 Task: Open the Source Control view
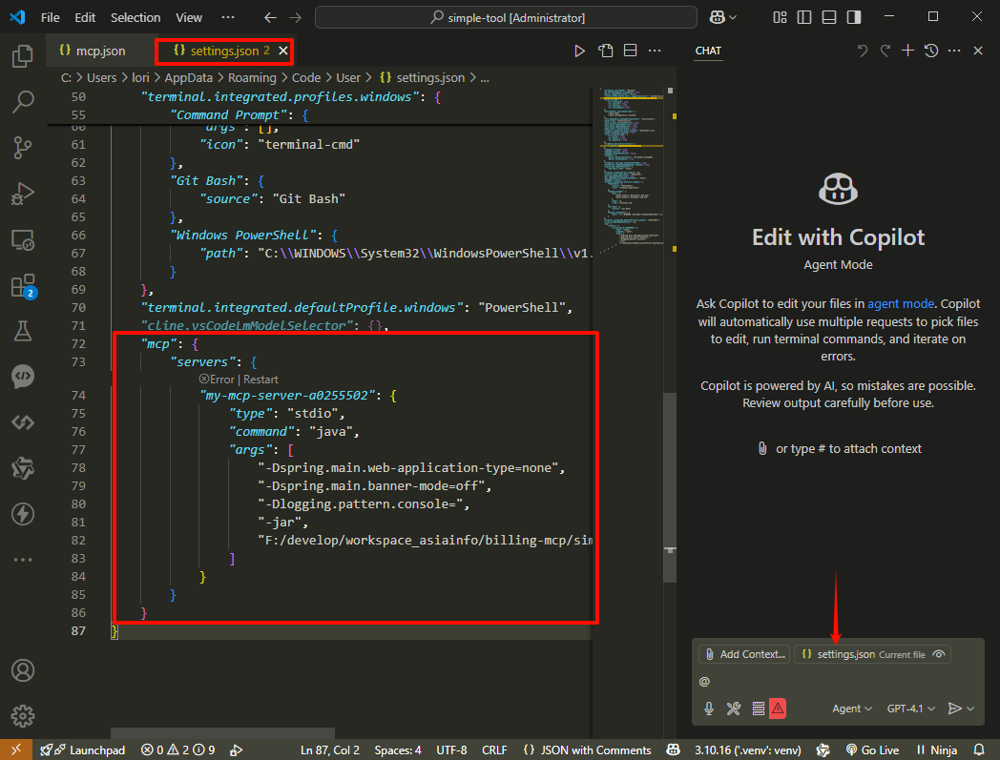tap(22, 148)
